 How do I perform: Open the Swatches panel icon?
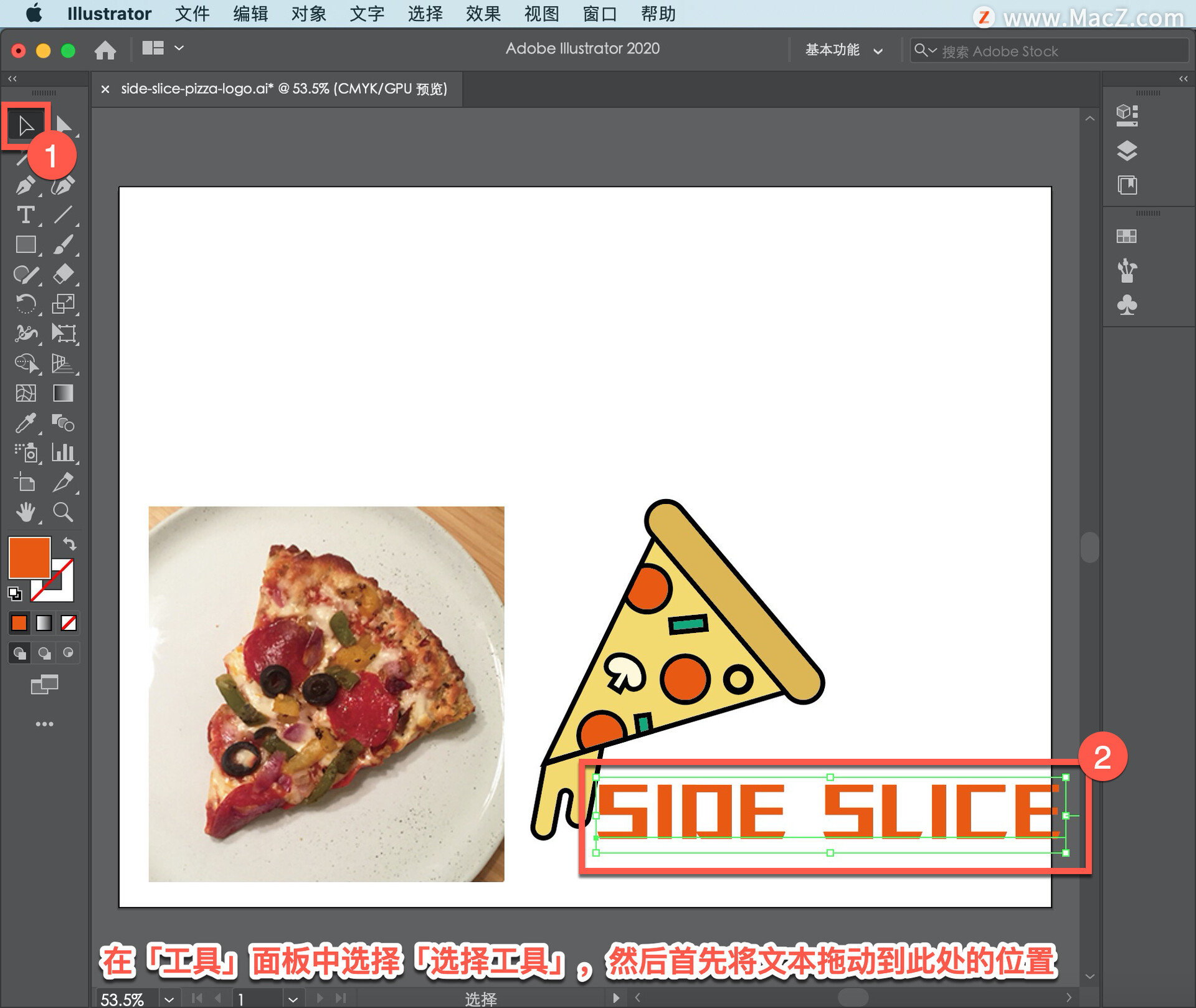1127,237
